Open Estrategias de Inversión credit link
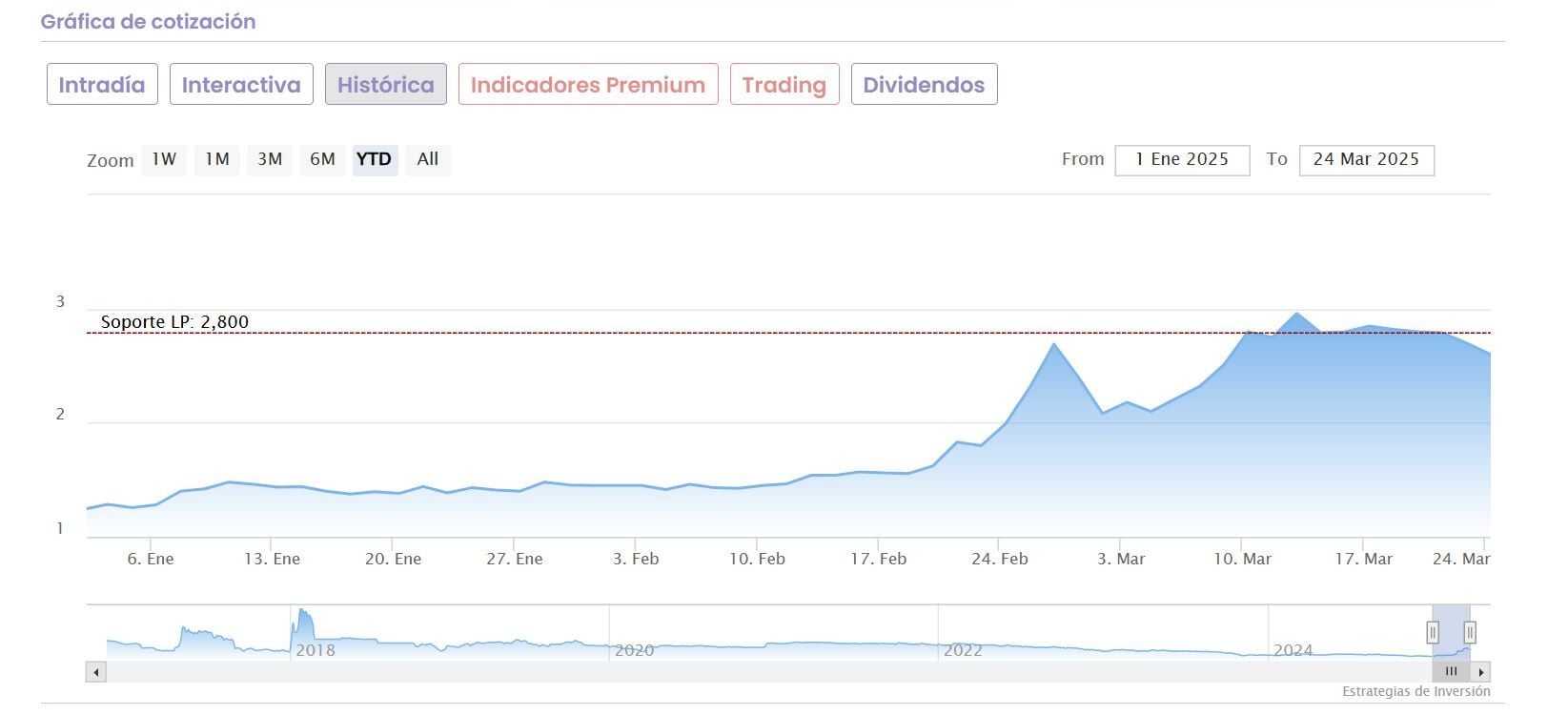 pos(1415,692)
